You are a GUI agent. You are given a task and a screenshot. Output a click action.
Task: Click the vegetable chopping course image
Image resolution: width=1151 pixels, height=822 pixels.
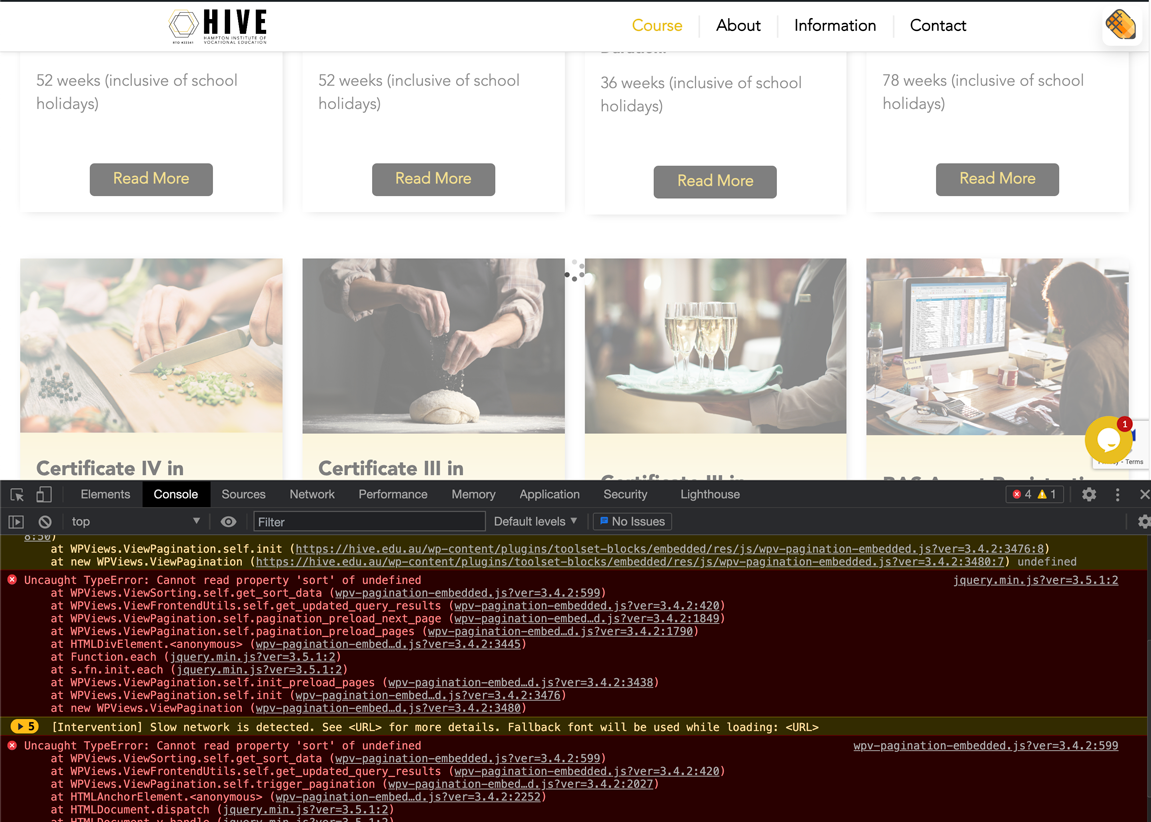(x=151, y=346)
